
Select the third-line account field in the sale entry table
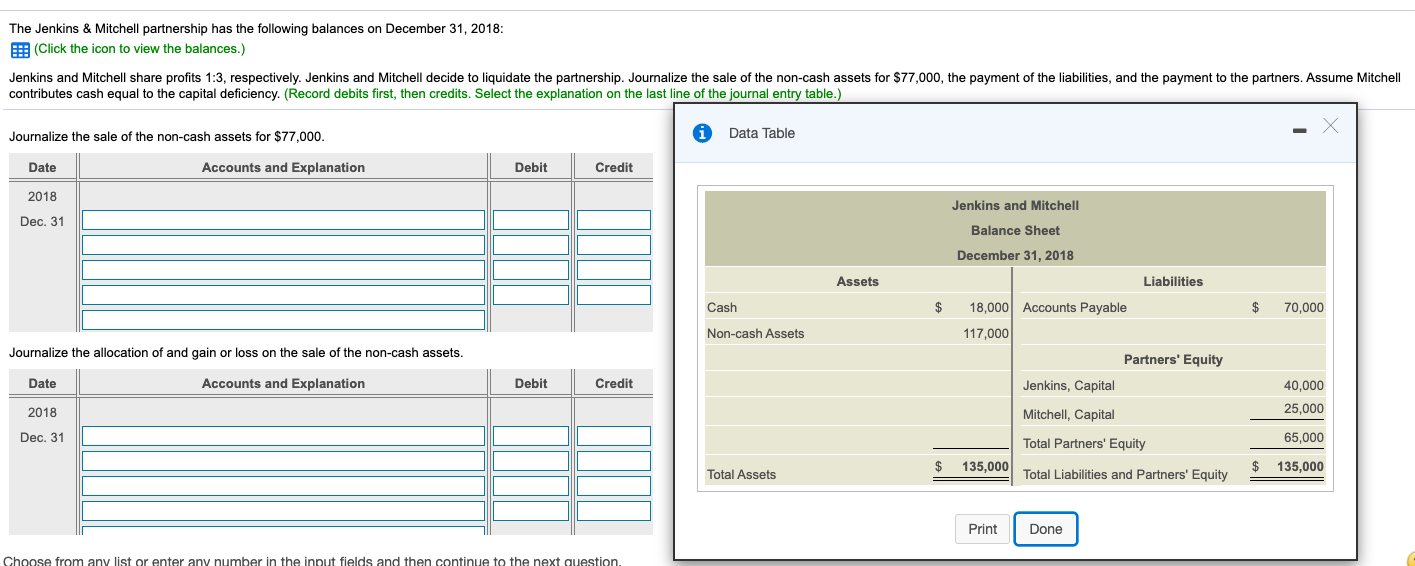[284, 270]
